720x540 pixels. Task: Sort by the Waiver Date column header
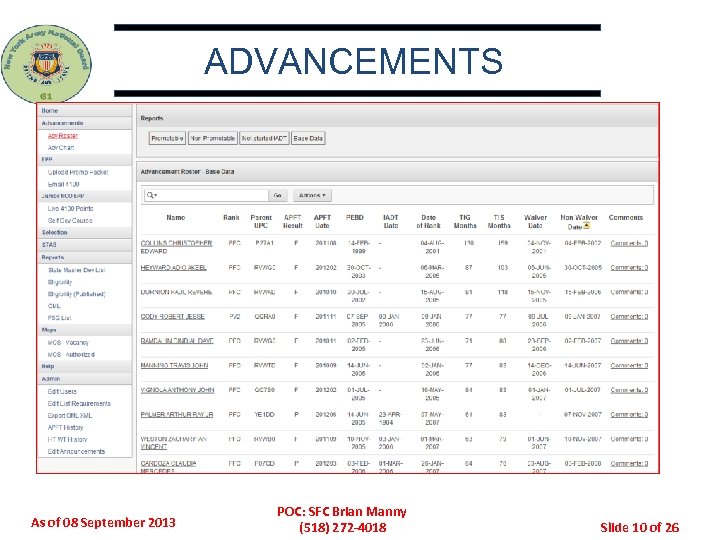pyautogui.click(x=535, y=221)
